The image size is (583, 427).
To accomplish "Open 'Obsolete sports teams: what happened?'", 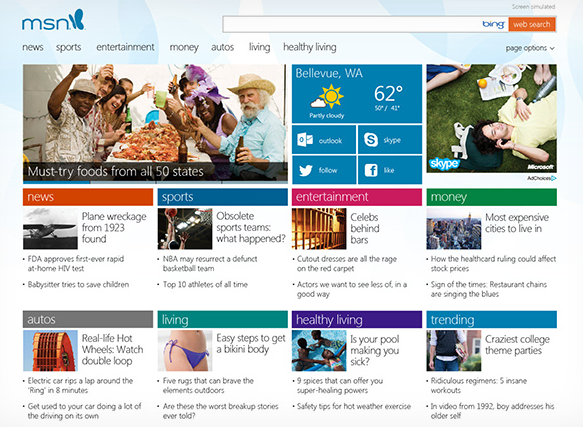I will (x=251, y=227).
